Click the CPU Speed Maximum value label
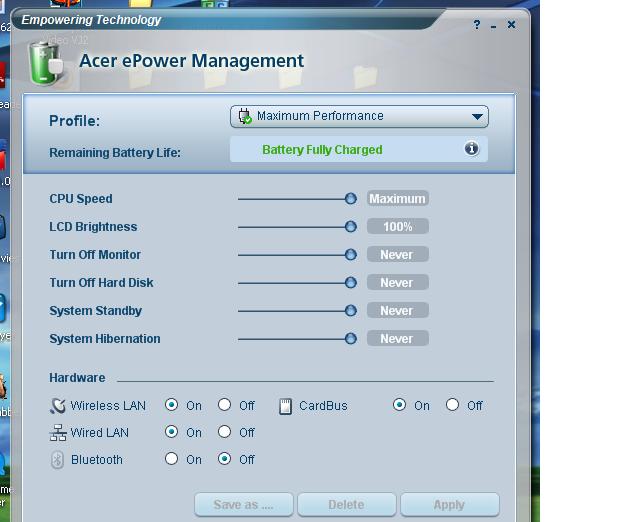Screen dimensions: 640x522 (x=398, y=198)
